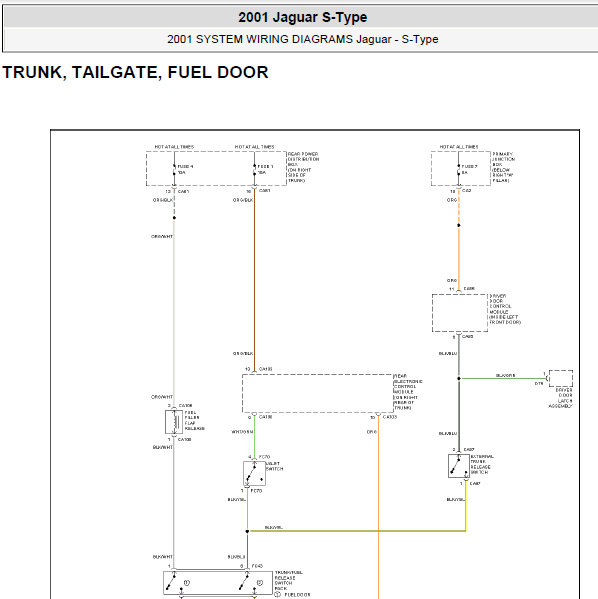This screenshot has width=598, height=599.
Task: Click the Rear Power Distribution Box label
Action: coord(303,167)
